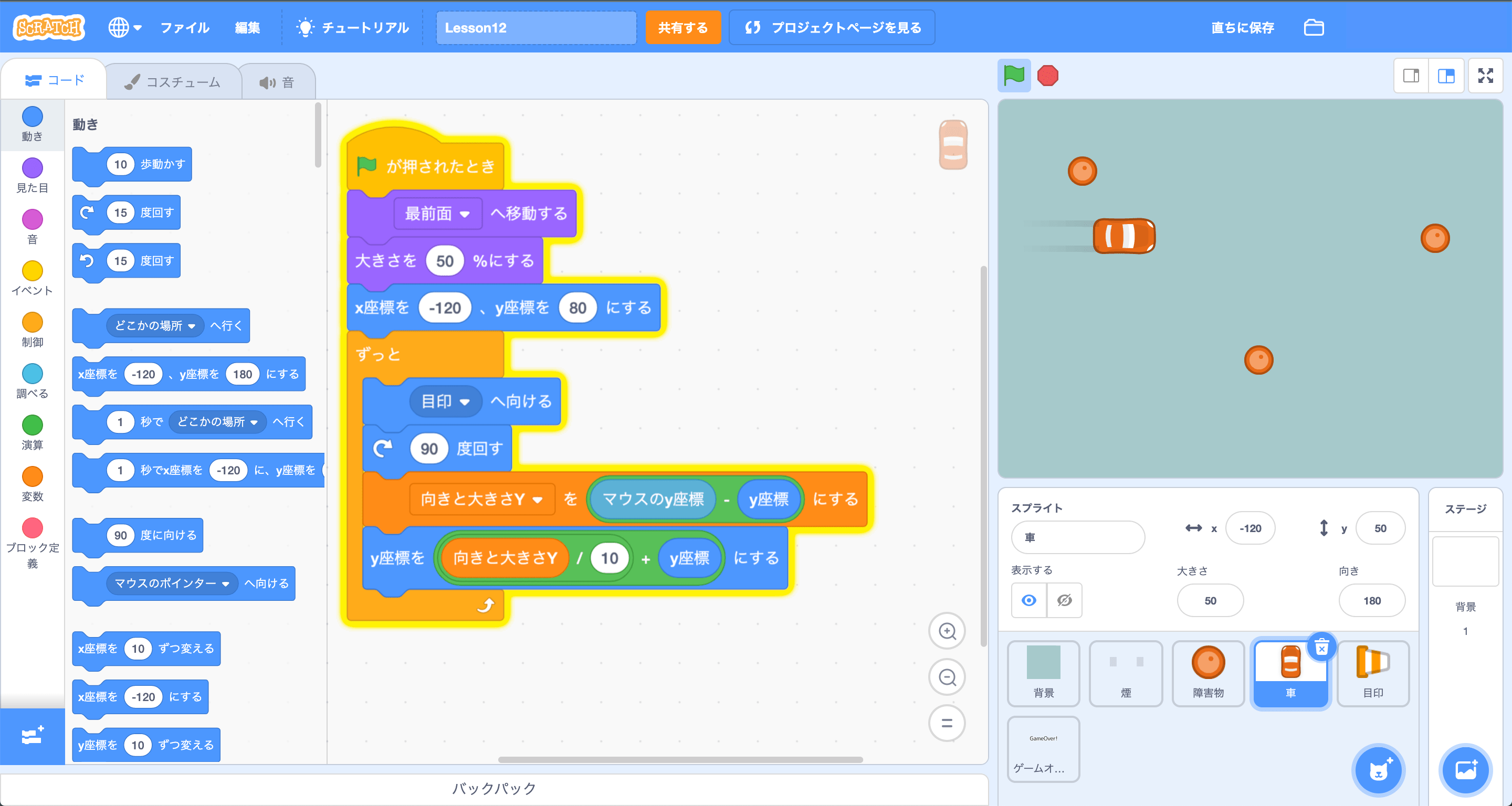This screenshot has width=1512, height=806.
Task: Expand the 最前面 layer dropdown
Action: (x=464, y=214)
